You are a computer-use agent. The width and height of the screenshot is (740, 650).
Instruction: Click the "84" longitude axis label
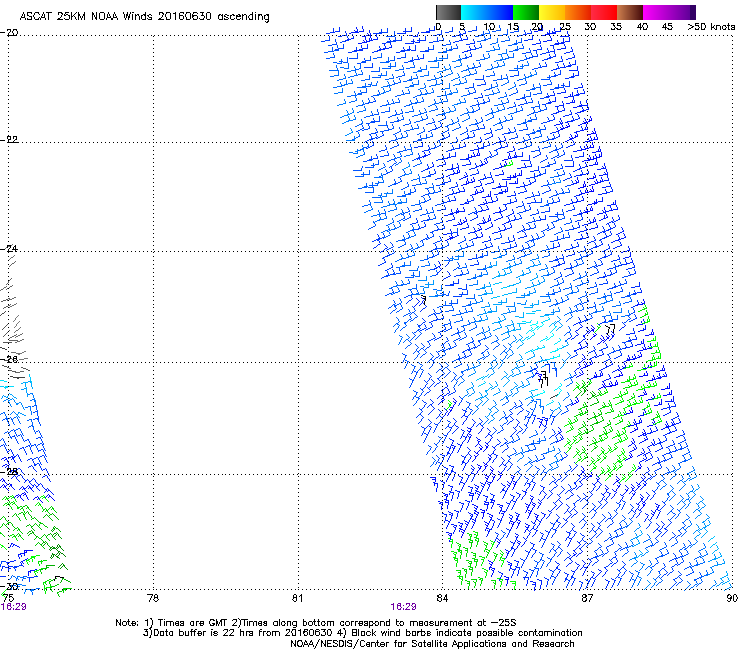(442, 599)
